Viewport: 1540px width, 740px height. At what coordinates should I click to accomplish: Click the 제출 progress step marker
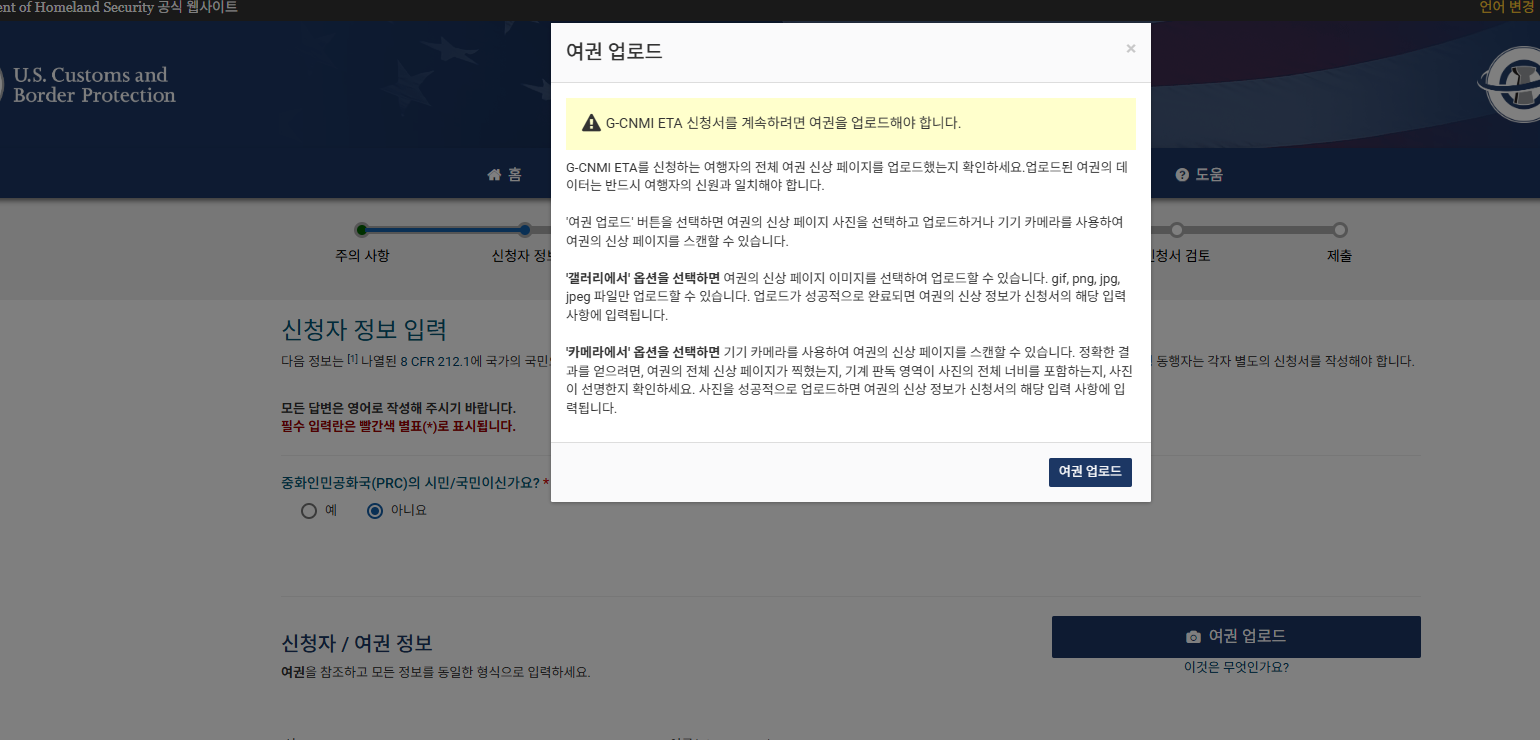tap(1340, 230)
